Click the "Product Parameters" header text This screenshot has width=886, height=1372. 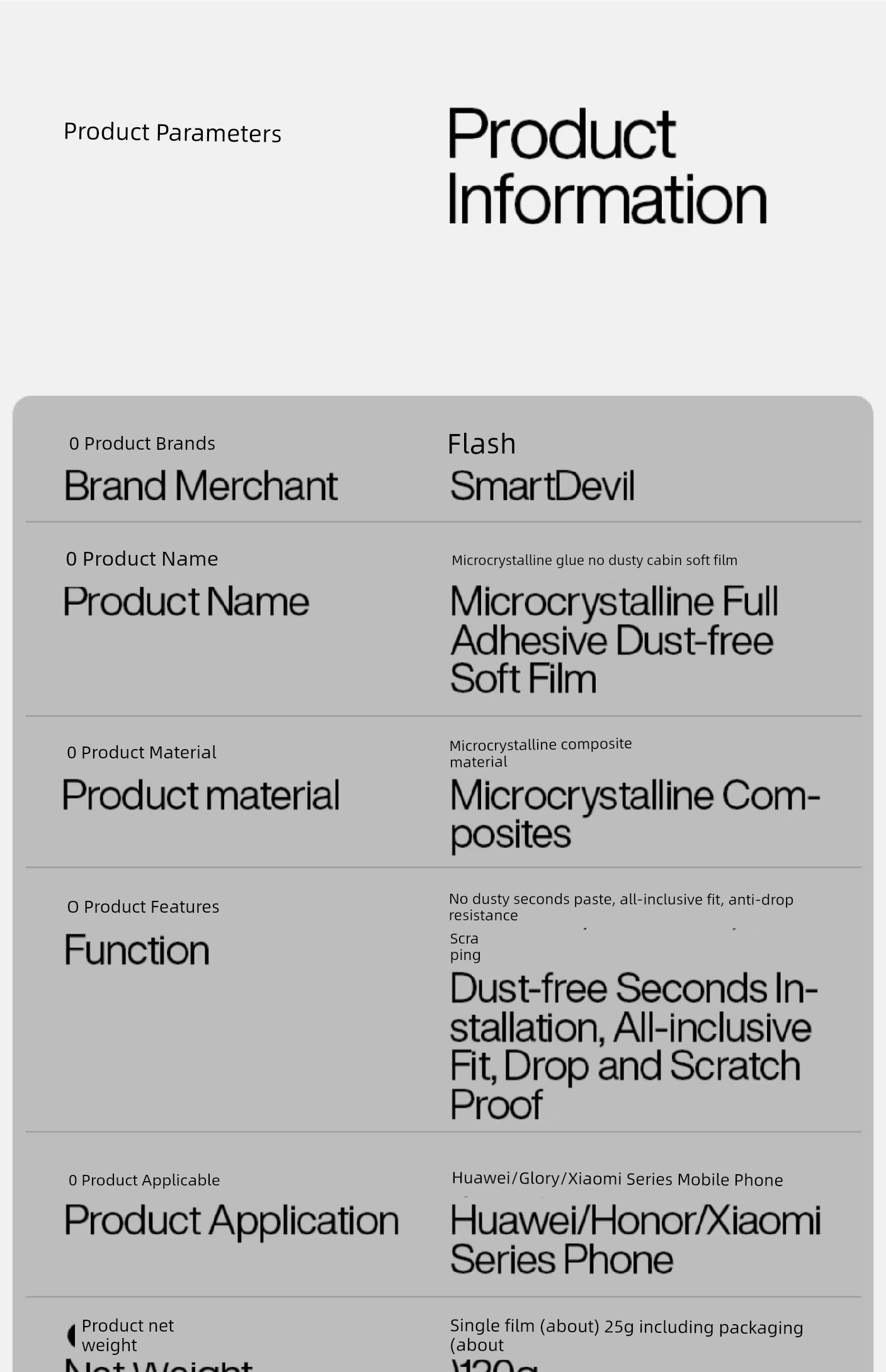[x=172, y=132]
